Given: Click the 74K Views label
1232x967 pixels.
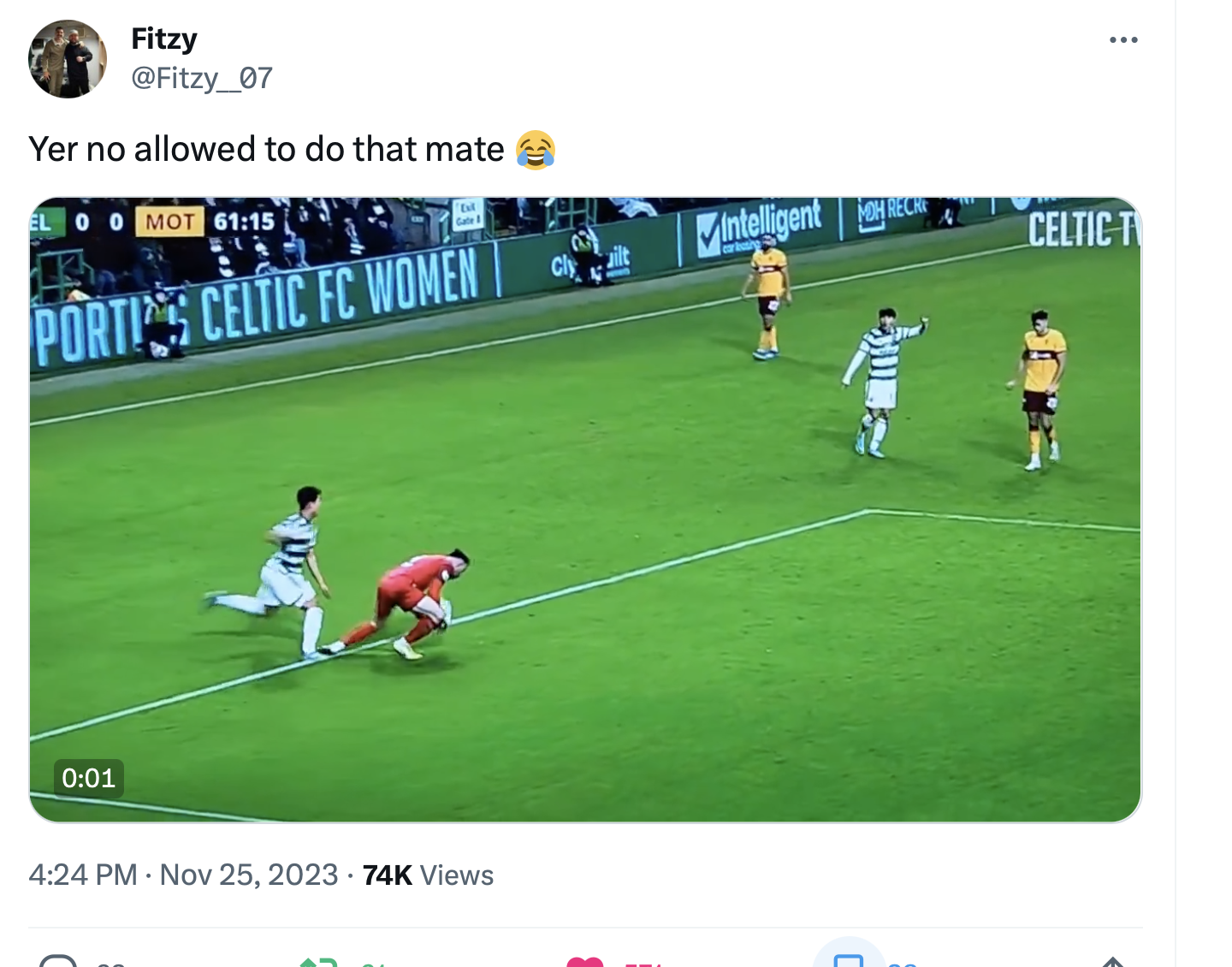Looking at the screenshot, I should pos(428,875).
